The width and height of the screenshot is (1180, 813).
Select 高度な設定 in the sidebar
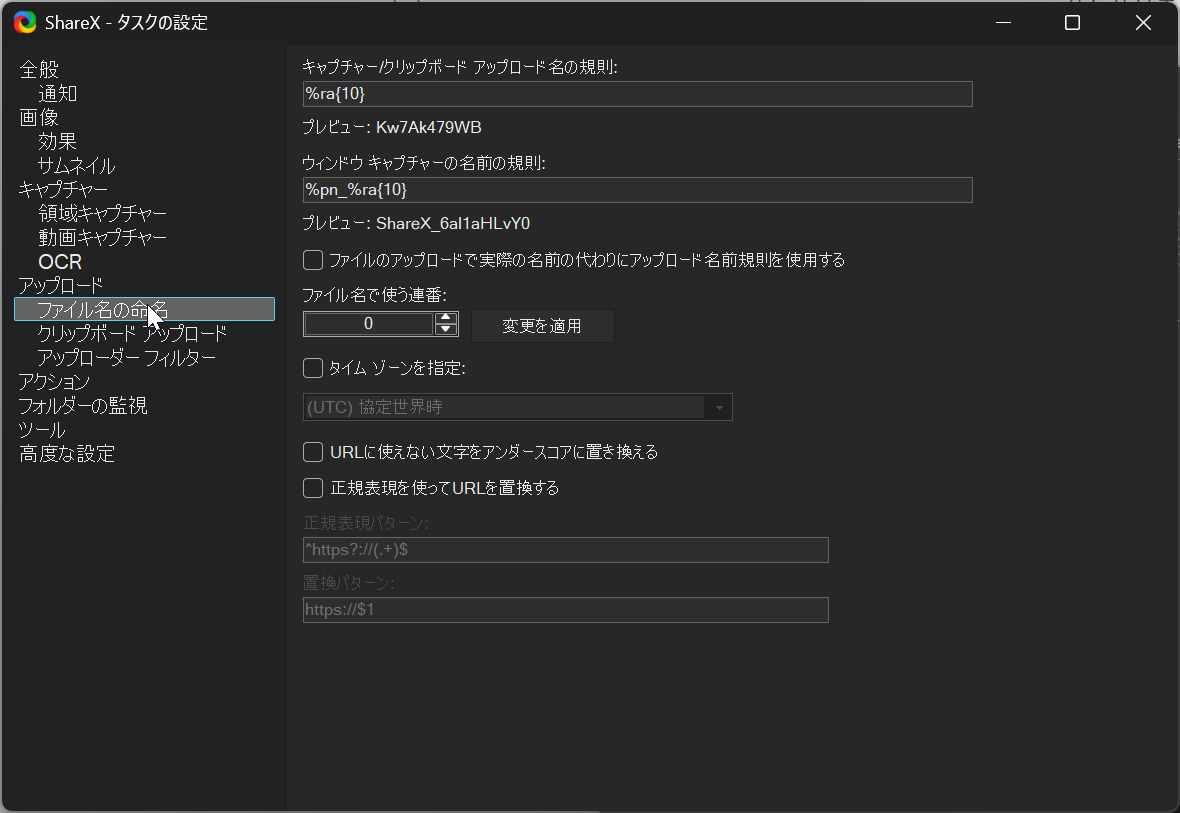(66, 454)
